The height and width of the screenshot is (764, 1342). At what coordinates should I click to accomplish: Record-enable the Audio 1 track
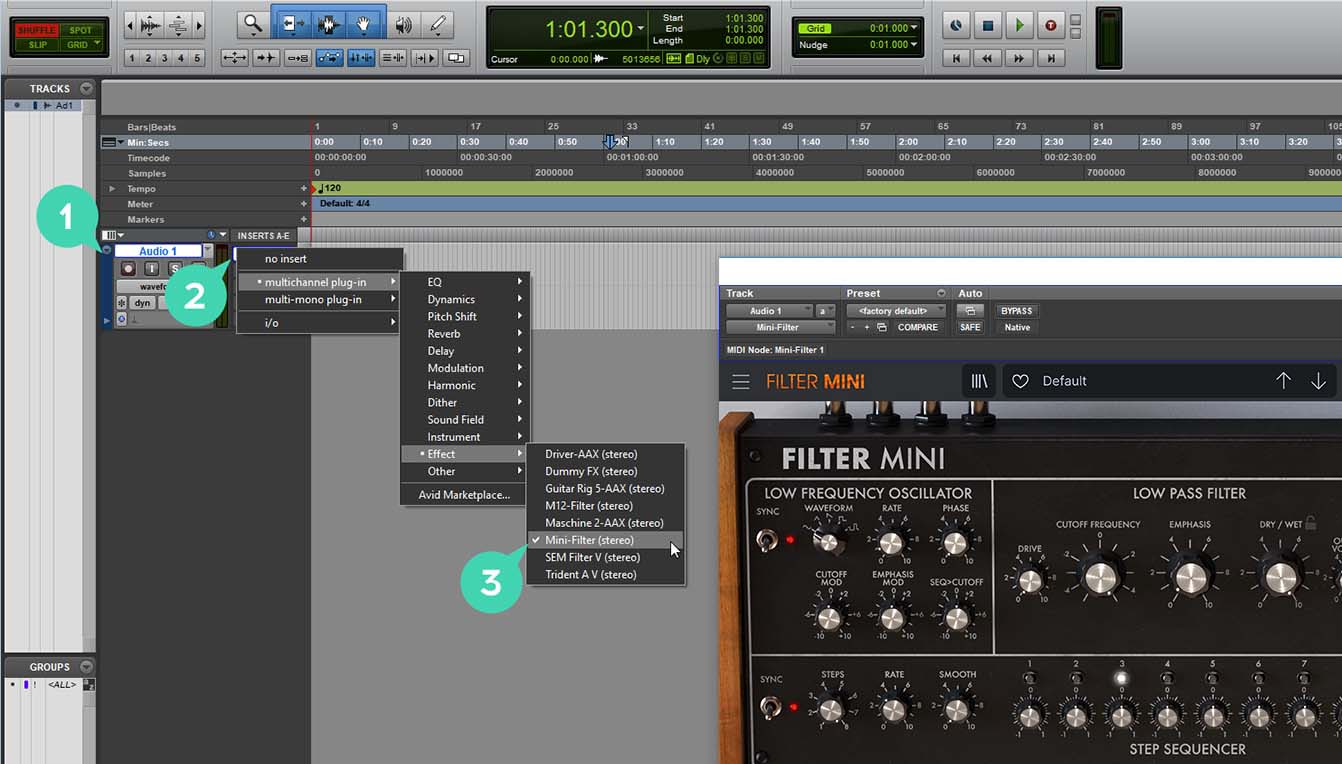(x=128, y=269)
